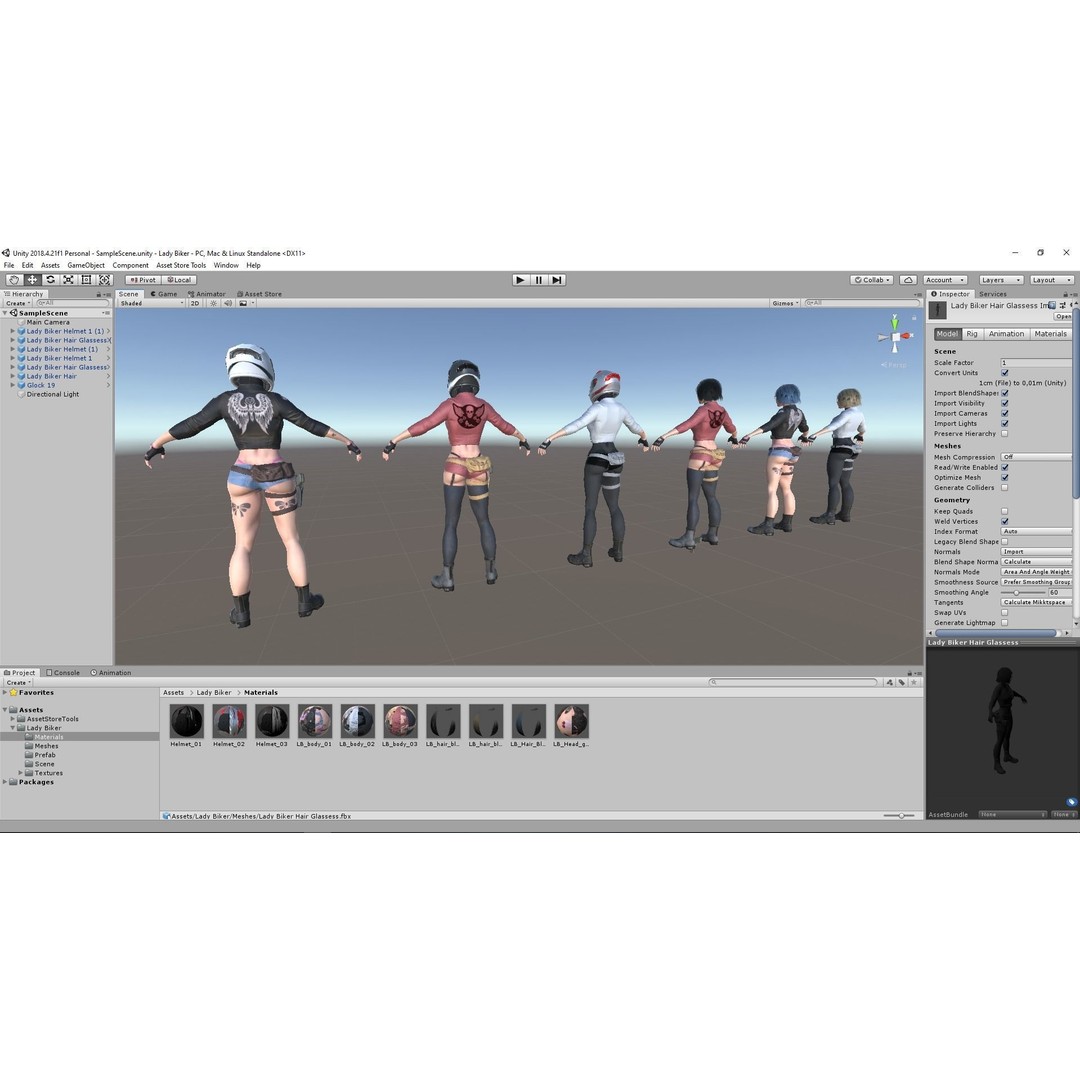Select the Scale tool

point(68,280)
